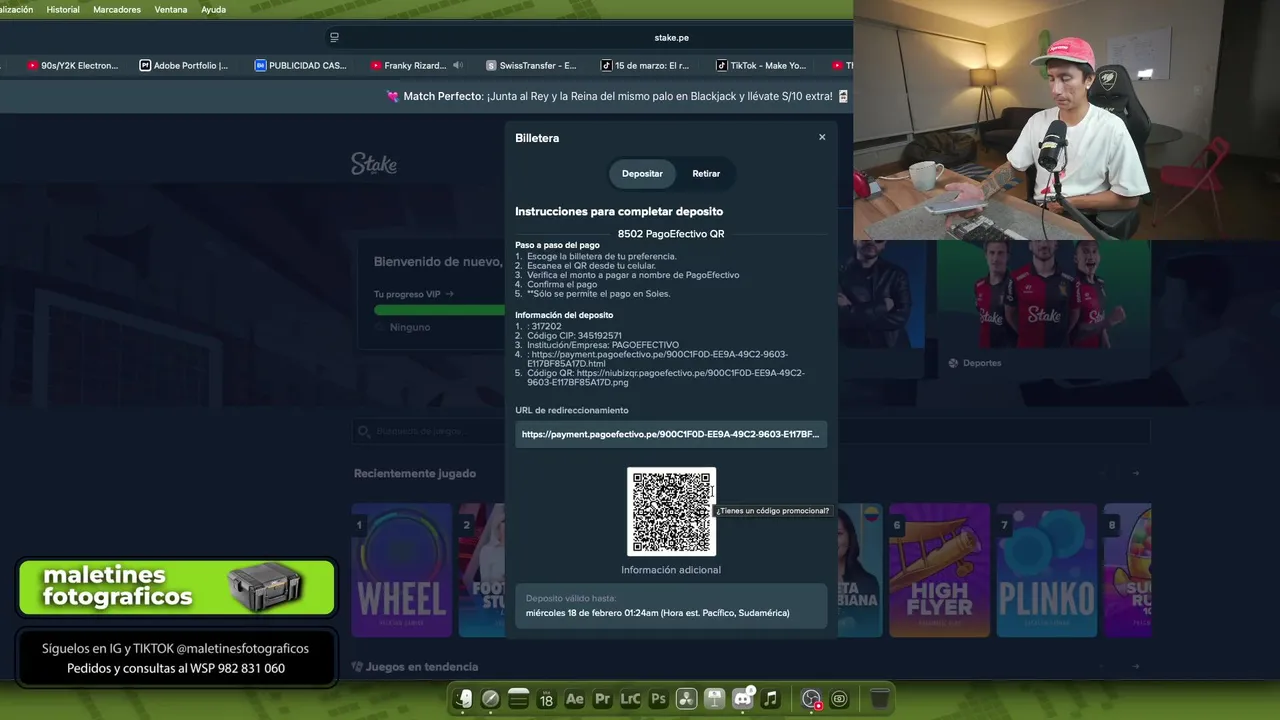Switch to the Franky Rizard browser tab
1280x720 pixels.
pos(408,65)
